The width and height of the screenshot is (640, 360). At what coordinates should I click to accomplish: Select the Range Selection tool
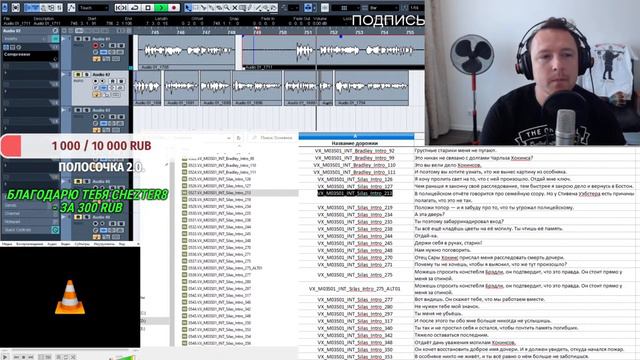coord(196,8)
